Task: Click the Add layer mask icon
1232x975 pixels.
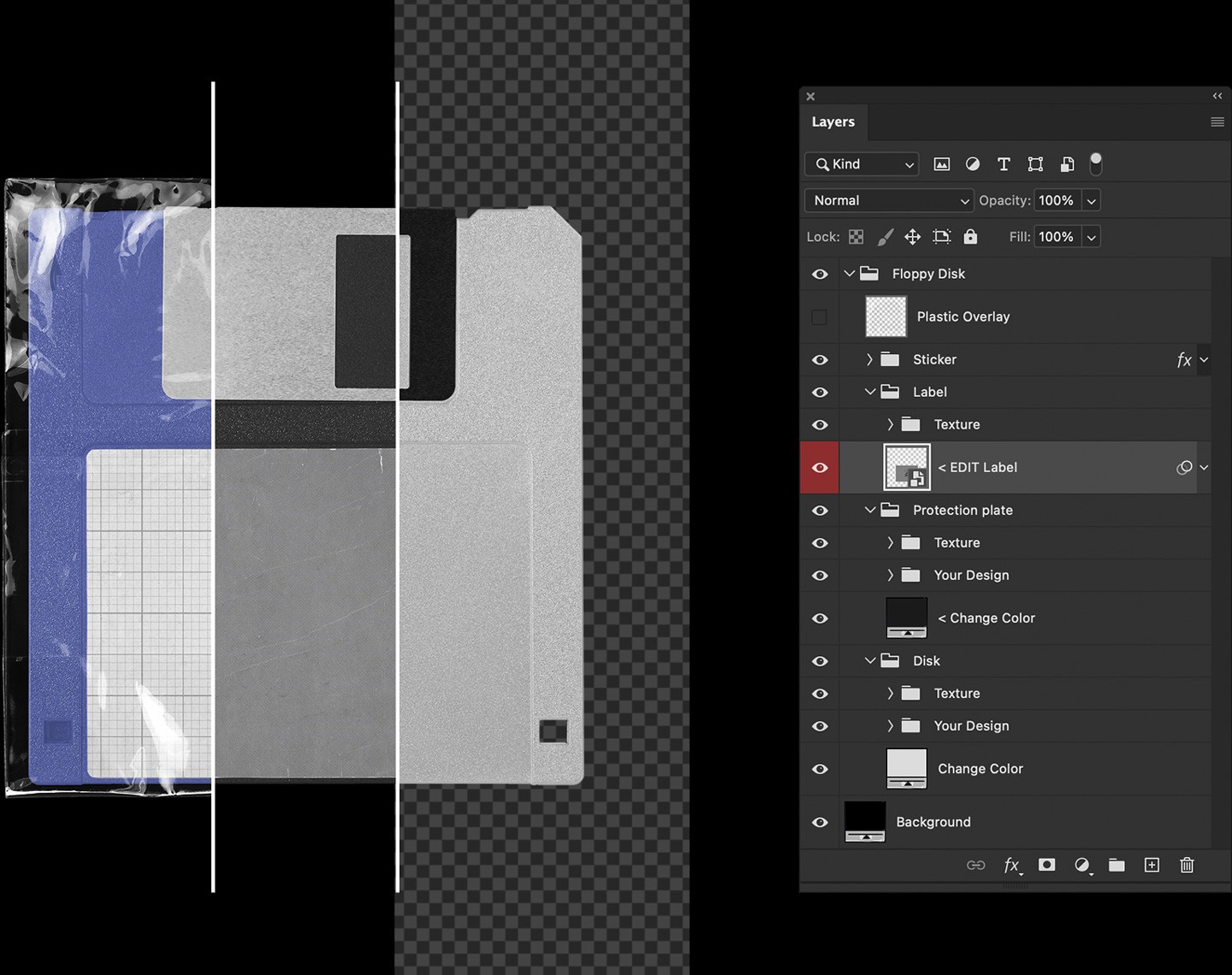Action: click(x=1046, y=865)
